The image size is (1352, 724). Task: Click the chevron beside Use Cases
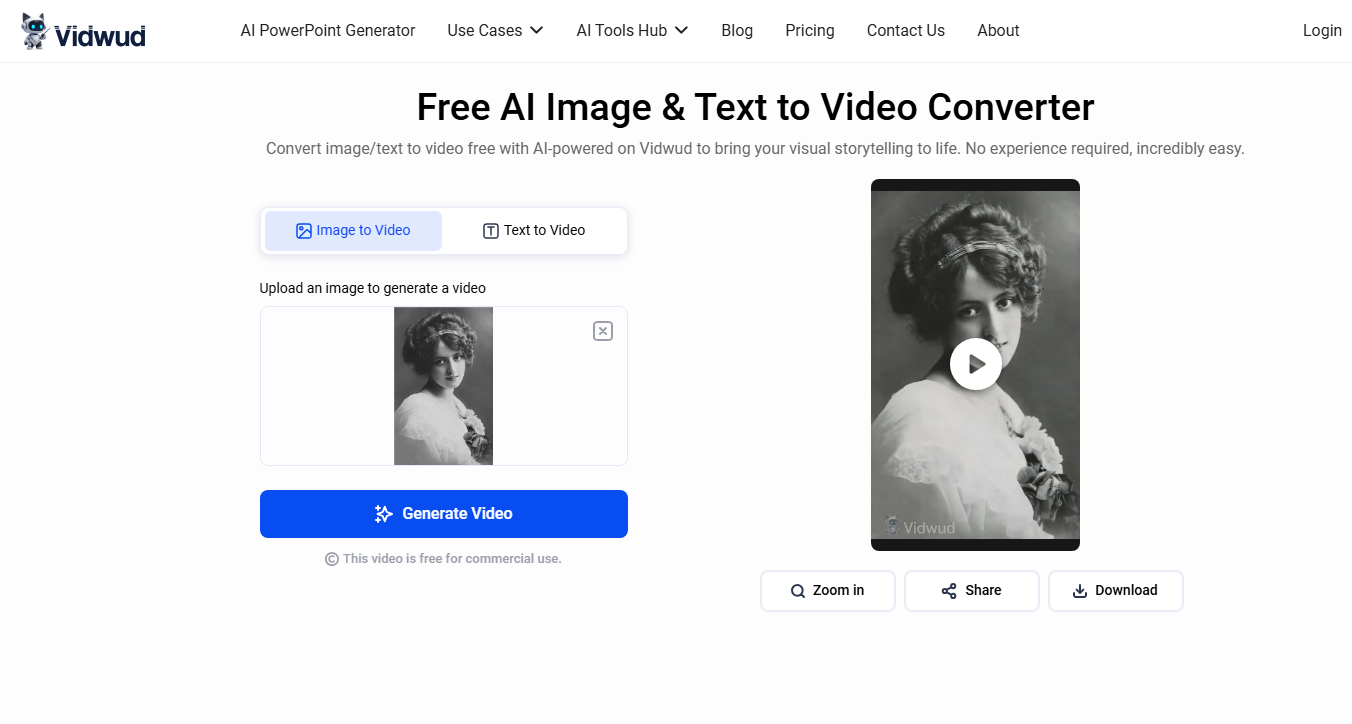pos(537,31)
